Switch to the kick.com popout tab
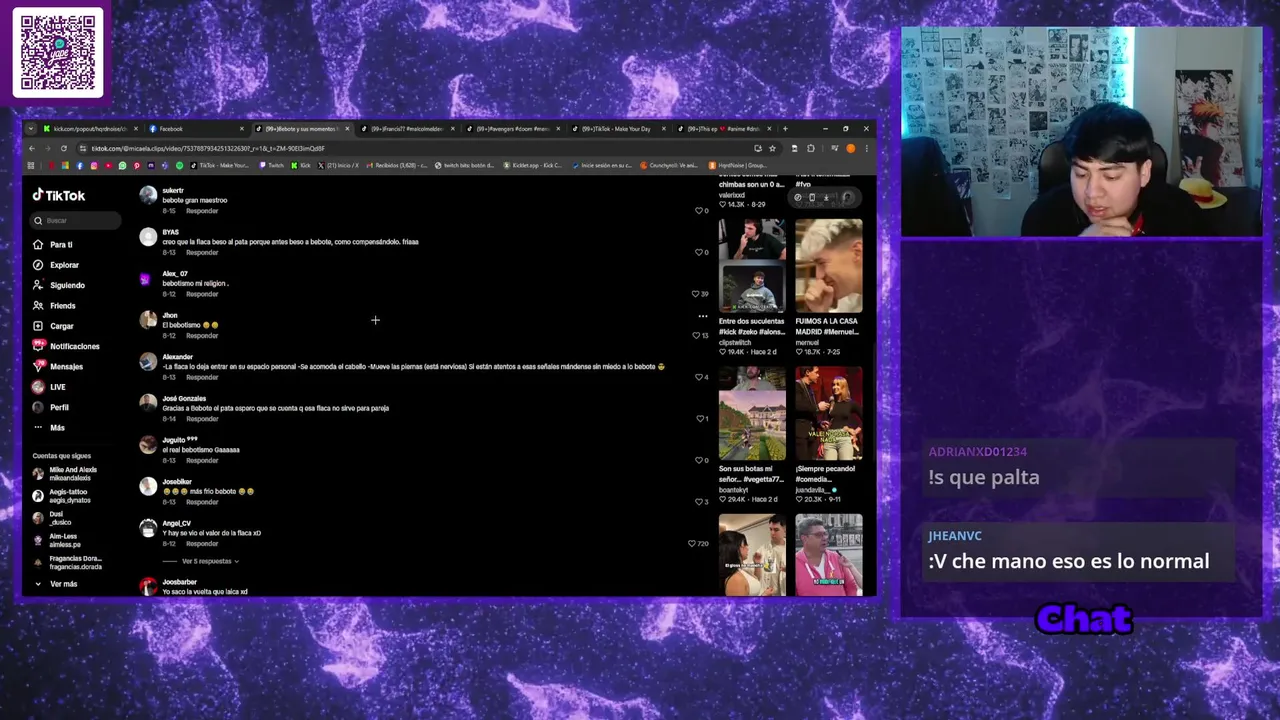This screenshot has height=720, width=1280. click(x=90, y=129)
